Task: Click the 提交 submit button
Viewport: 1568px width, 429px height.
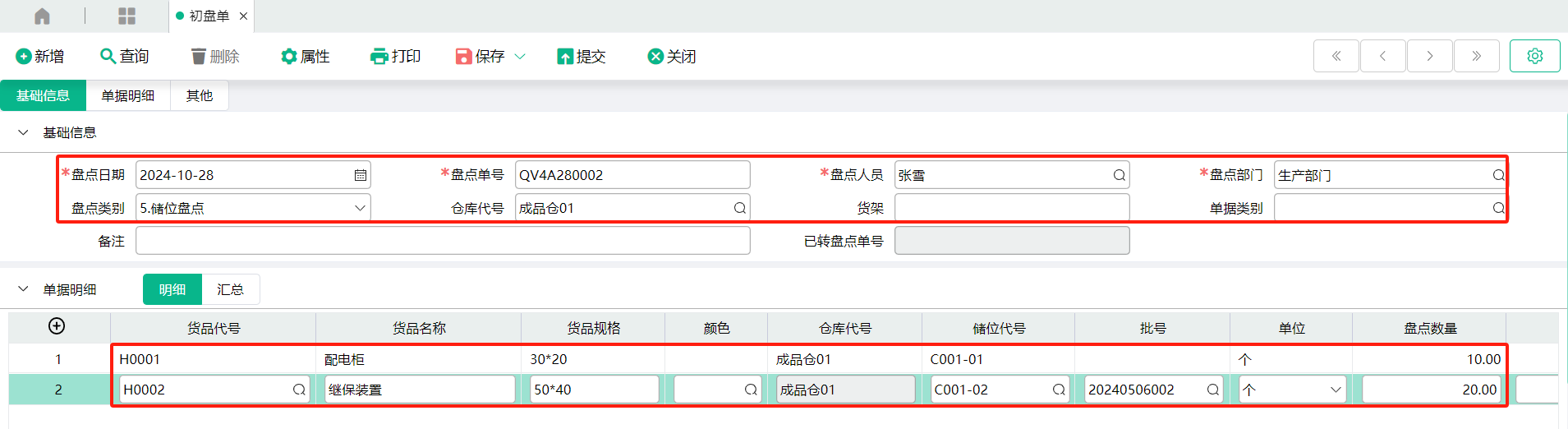Action: (582, 56)
